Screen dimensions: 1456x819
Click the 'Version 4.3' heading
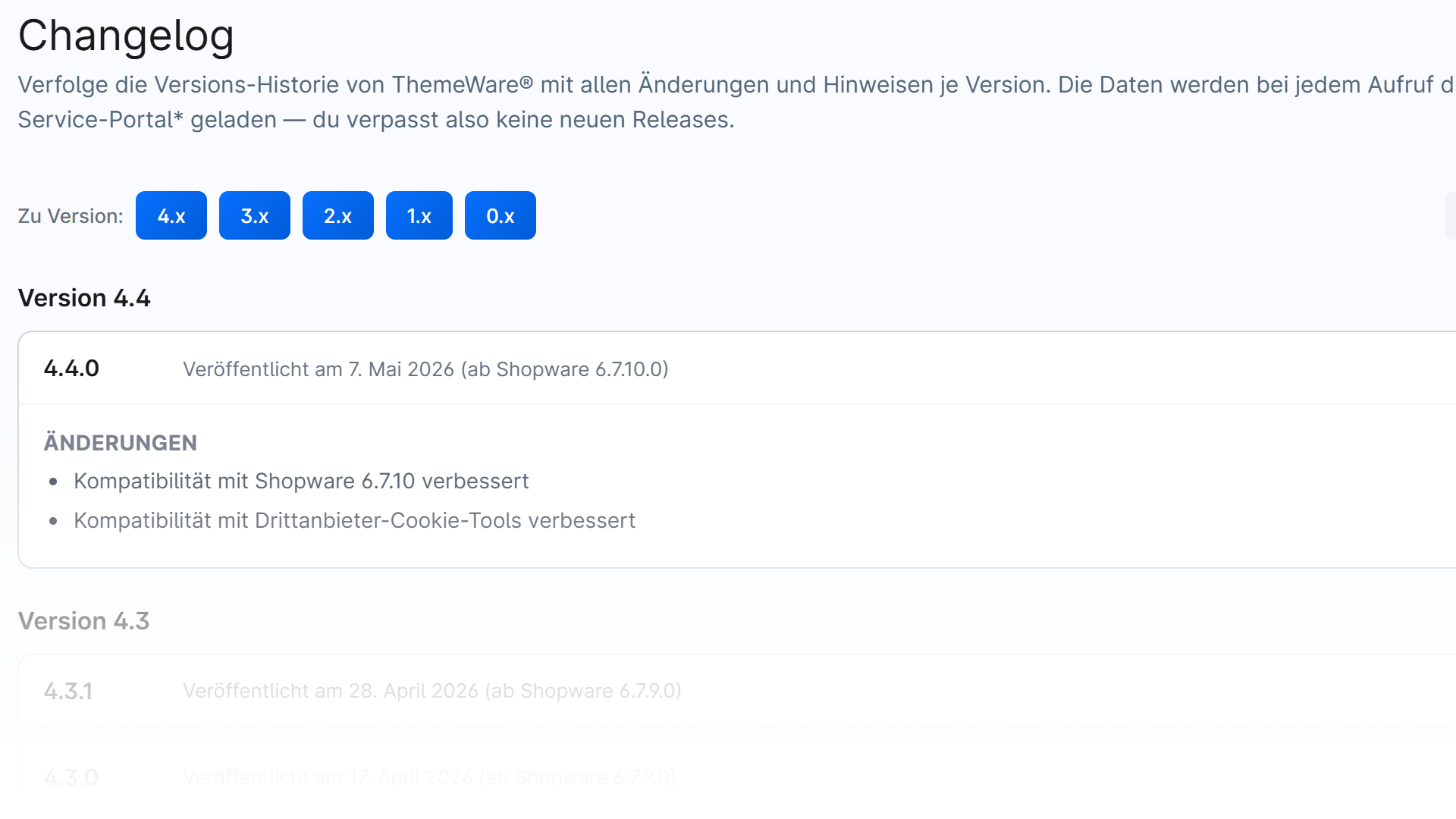[84, 621]
